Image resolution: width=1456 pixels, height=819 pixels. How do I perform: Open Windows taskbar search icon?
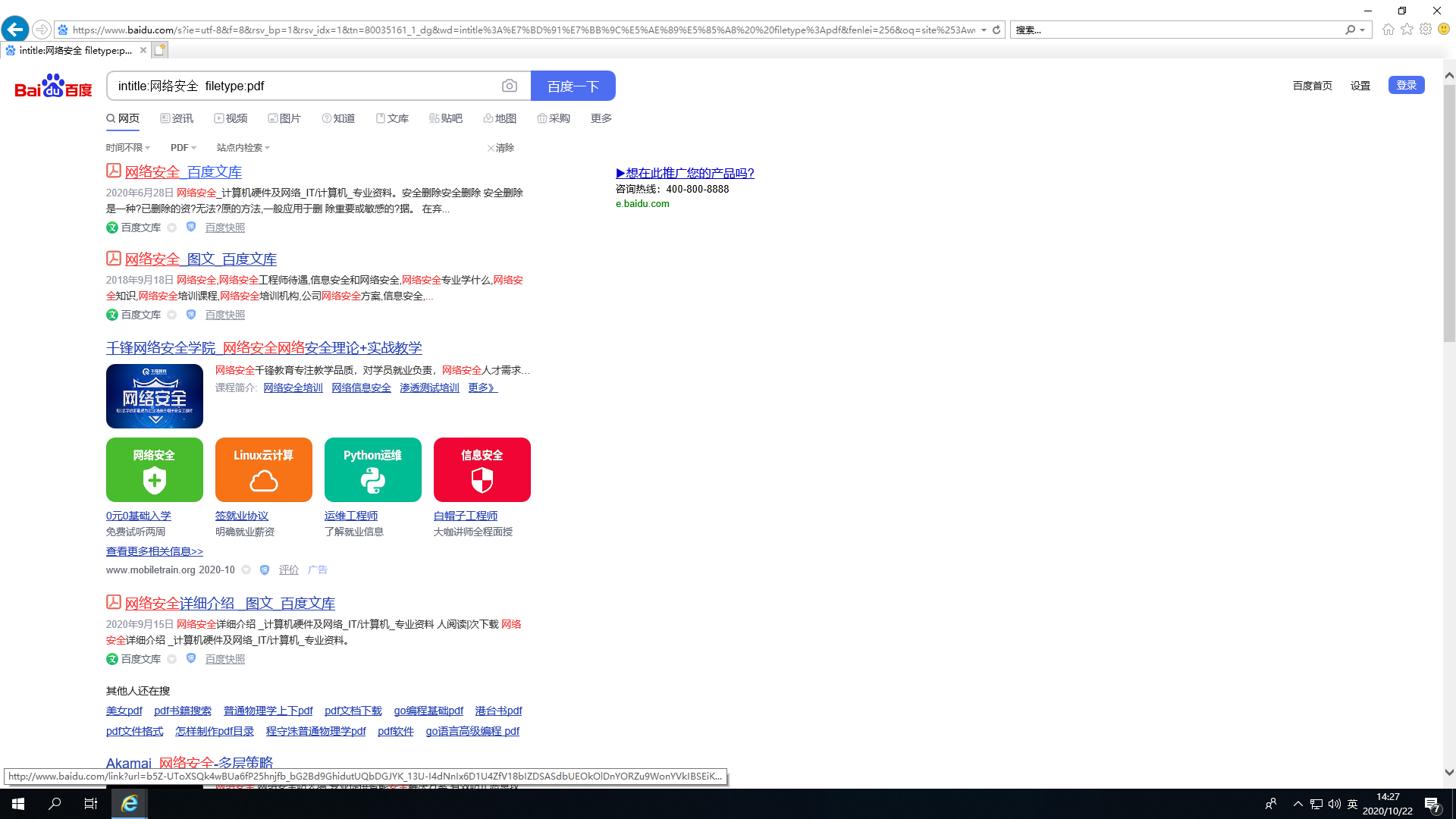tap(55, 804)
